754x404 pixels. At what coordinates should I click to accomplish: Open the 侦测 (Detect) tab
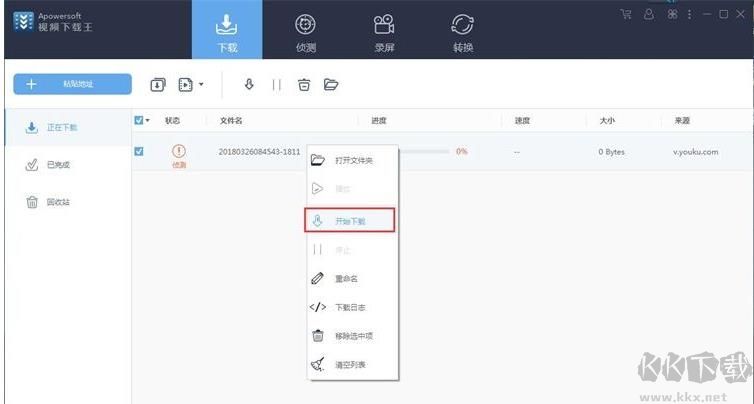pyautogui.click(x=305, y=33)
